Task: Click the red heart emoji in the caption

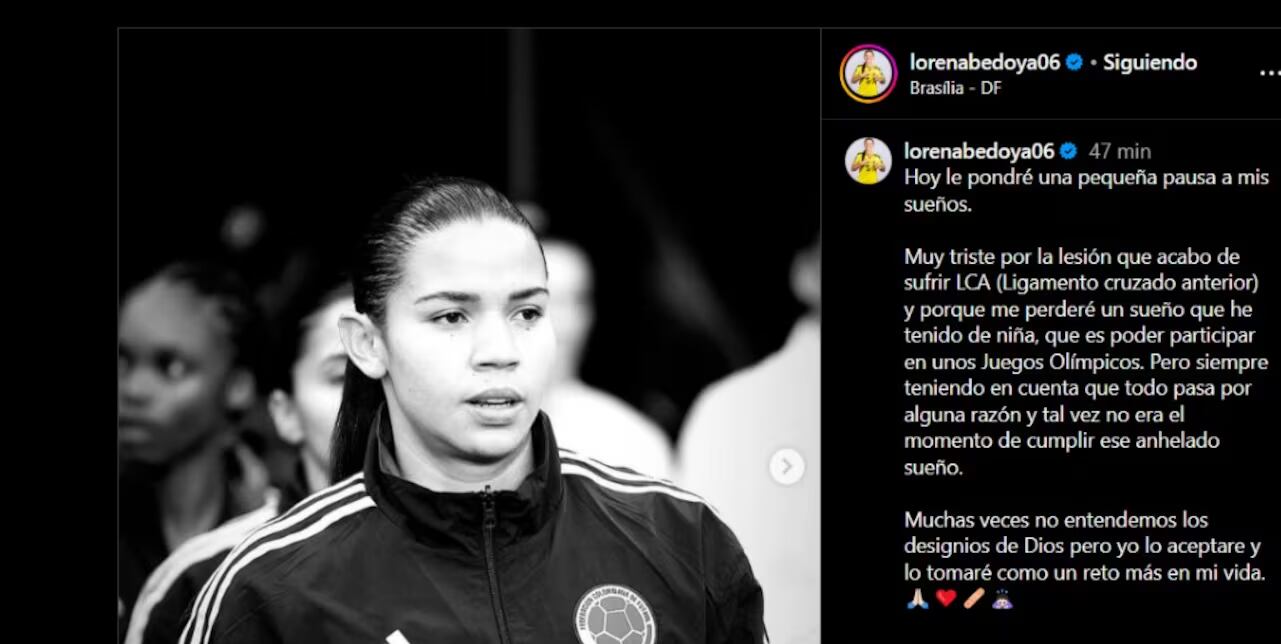Action: (x=946, y=599)
